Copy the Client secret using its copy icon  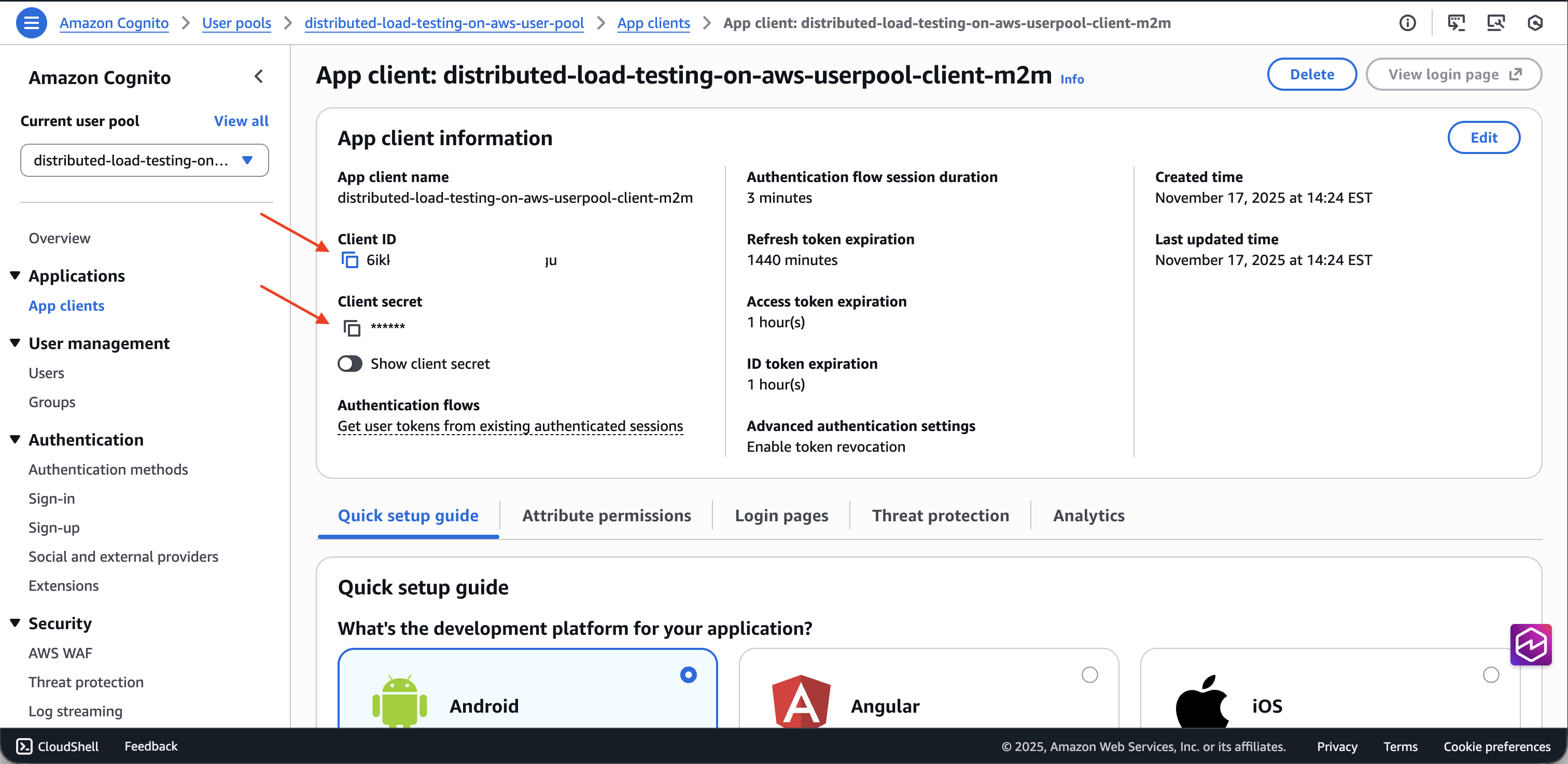click(x=351, y=327)
